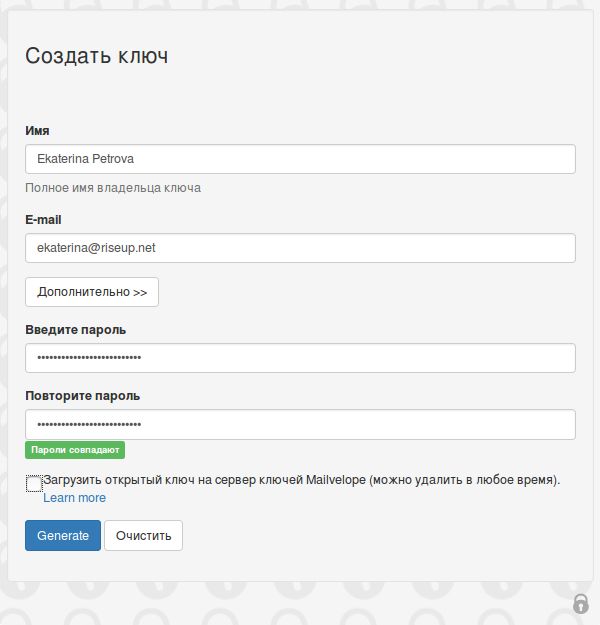Tick the upload public key to Mailvelope checkbox
The height and width of the screenshot is (625, 600).
[34, 483]
